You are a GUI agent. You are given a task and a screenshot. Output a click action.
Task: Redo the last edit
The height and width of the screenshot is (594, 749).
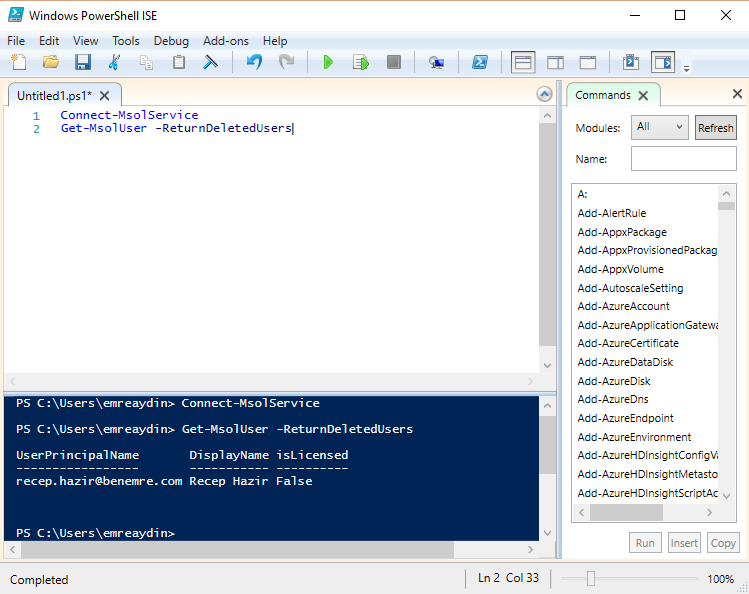(x=286, y=62)
